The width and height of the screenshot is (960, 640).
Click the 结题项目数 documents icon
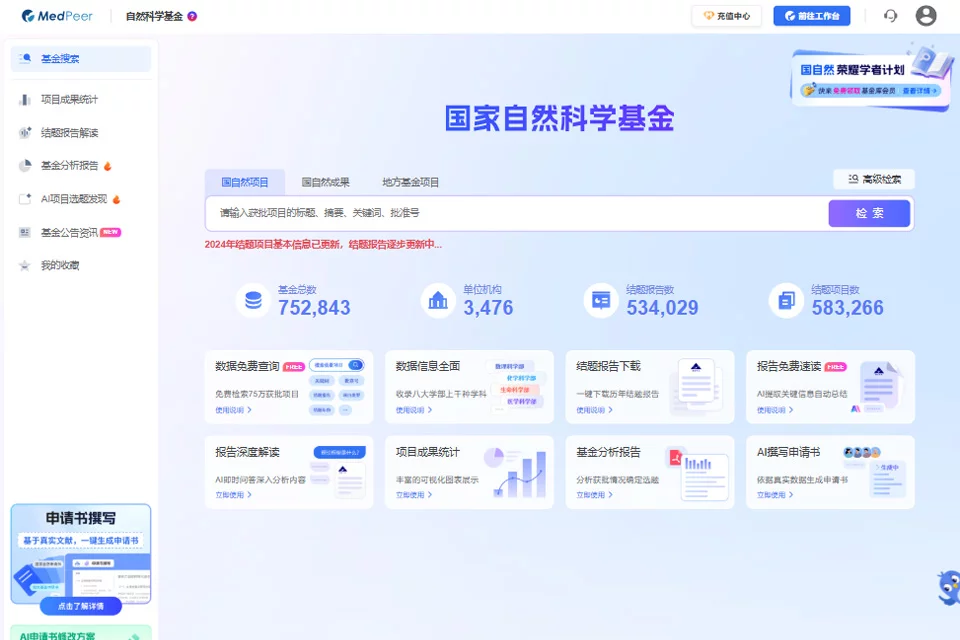787,300
